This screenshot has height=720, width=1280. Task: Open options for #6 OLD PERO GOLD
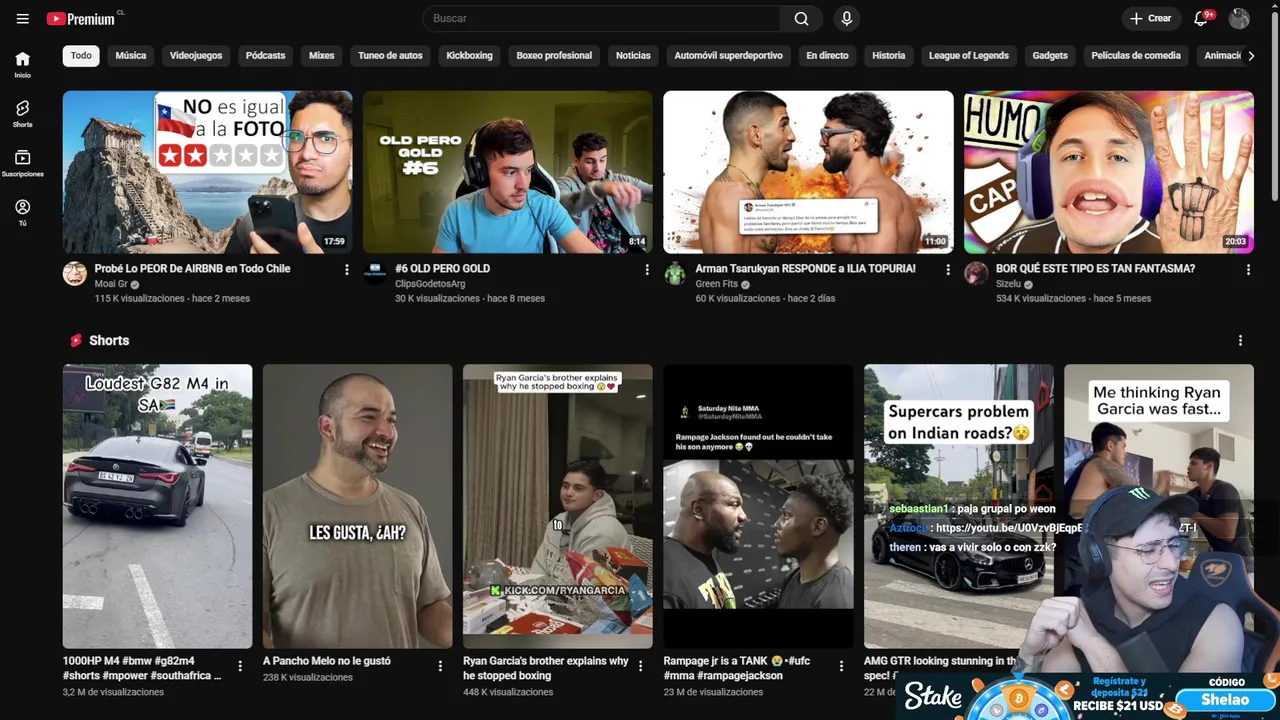(647, 270)
